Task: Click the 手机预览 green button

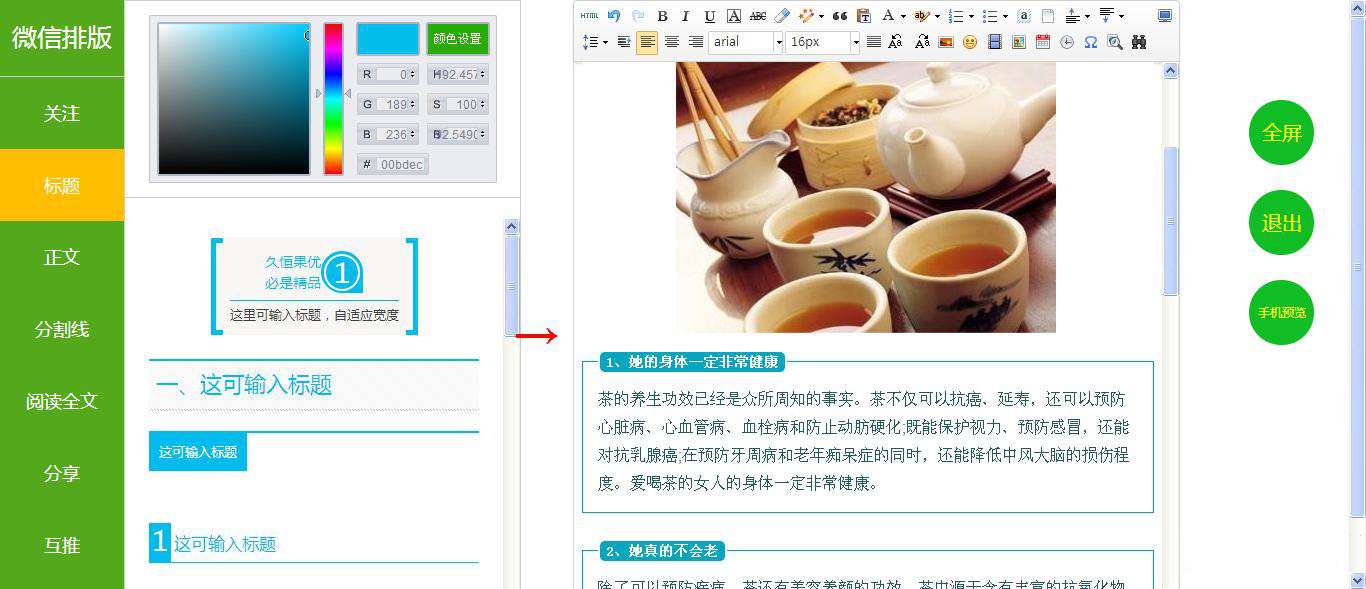Action: point(1281,313)
